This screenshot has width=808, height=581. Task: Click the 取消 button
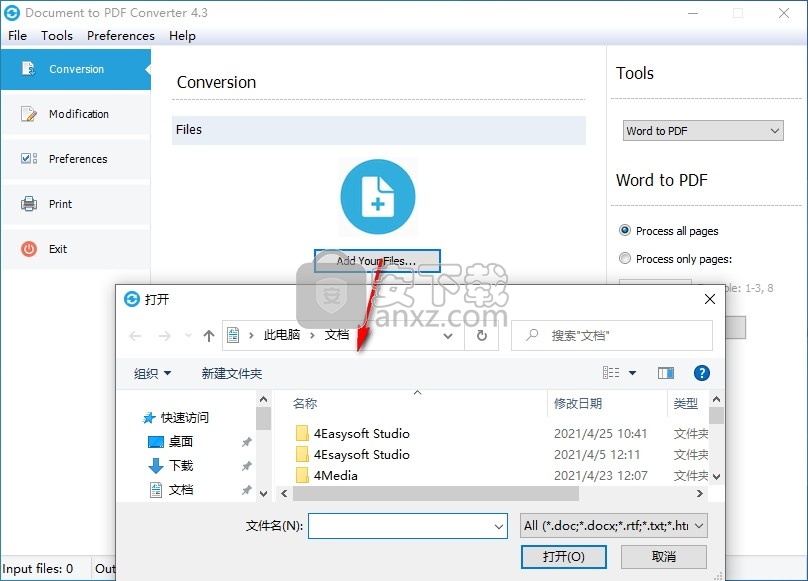point(664,557)
